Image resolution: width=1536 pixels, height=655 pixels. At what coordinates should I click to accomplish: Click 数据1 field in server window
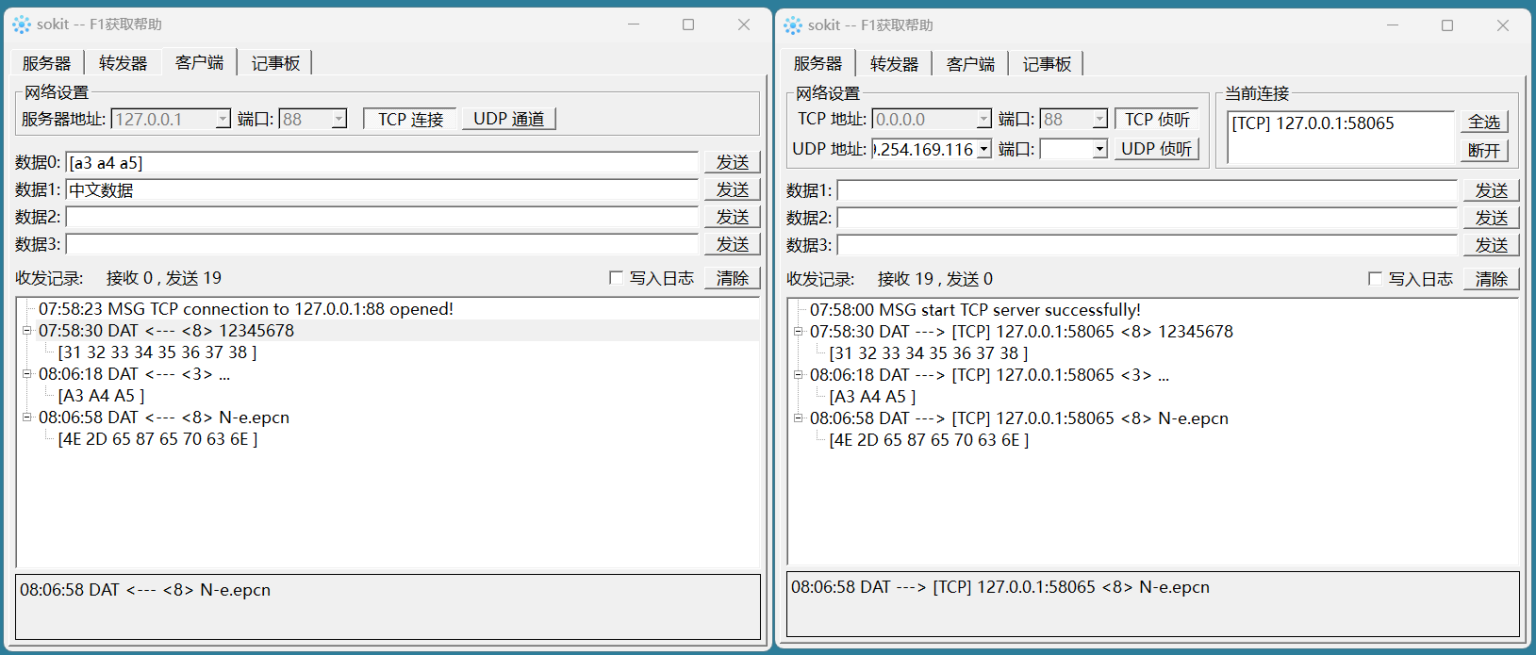click(x=1147, y=190)
